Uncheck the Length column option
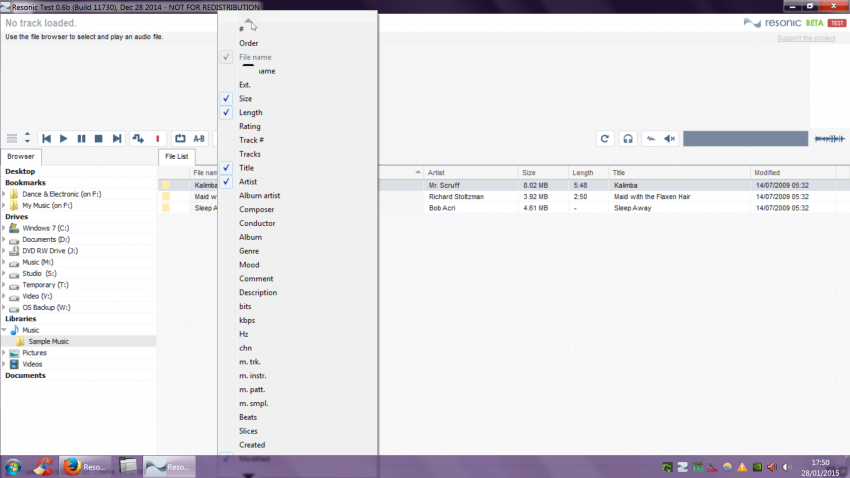The width and height of the screenshot is (850, 478). 250,113
